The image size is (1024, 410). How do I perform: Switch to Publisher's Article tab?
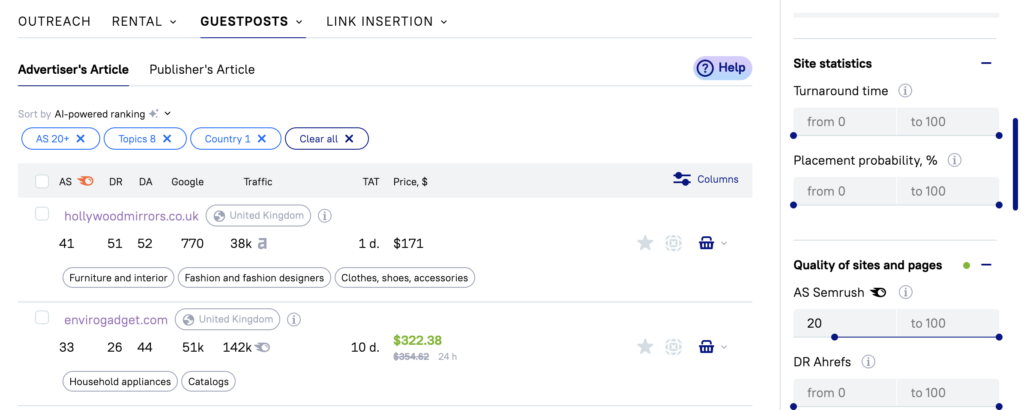[x=202, y=70]
